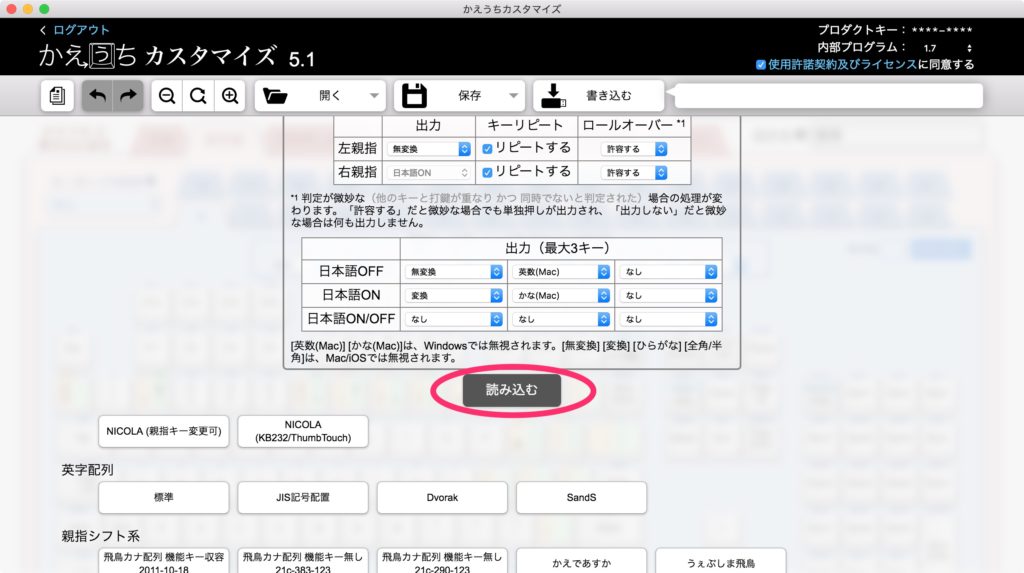
Task: Open the 使用許諾契約及びライセンス link
Action: click(x=842, y=64)
